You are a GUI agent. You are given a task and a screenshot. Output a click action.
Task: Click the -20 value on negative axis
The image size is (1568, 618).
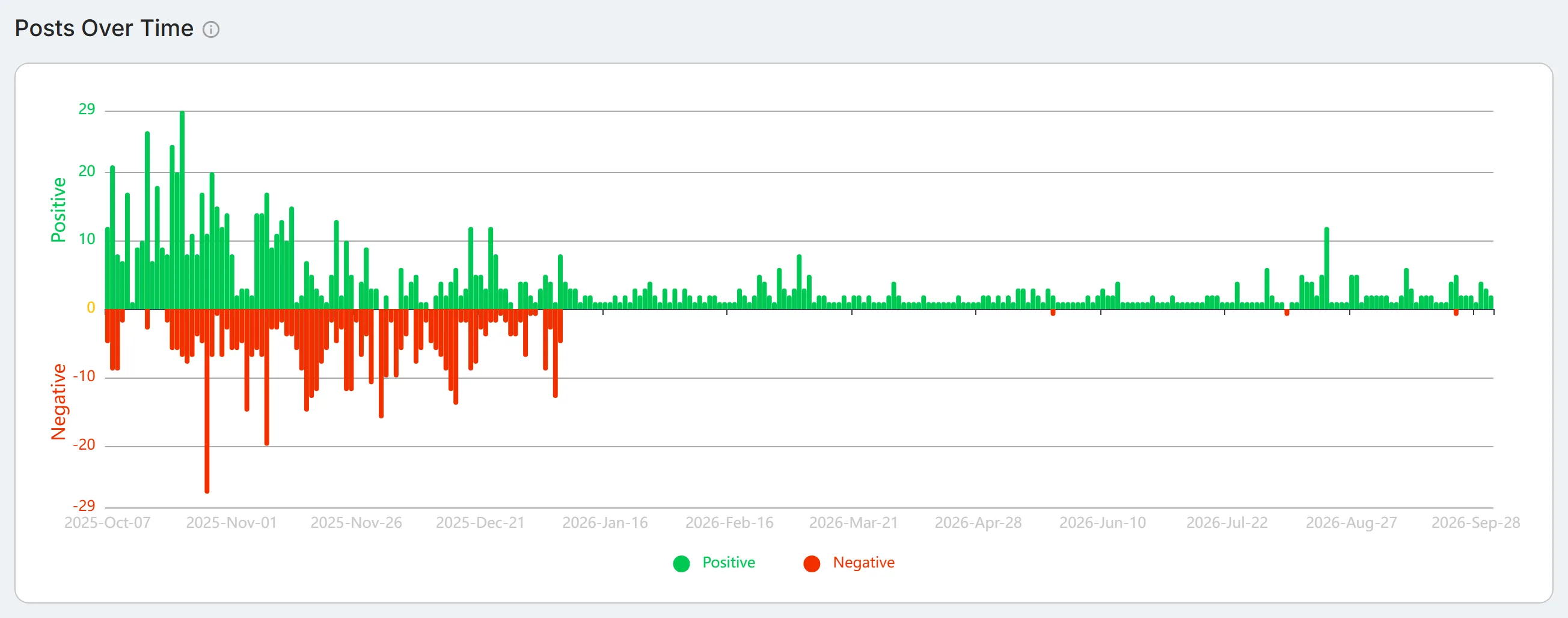click(x=84, y=445)
